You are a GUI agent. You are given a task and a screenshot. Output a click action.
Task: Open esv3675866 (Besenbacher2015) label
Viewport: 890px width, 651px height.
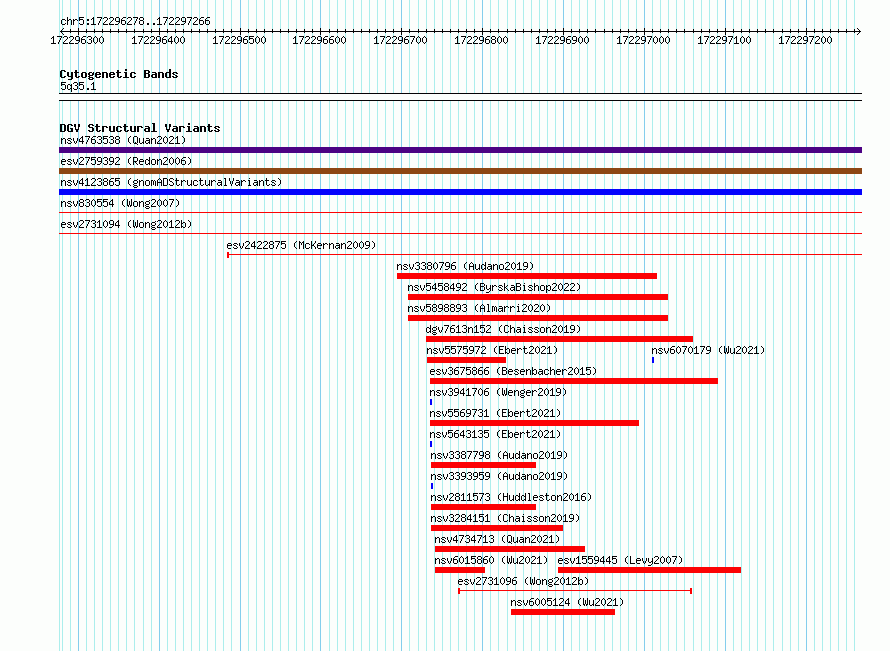pos(513,371)
